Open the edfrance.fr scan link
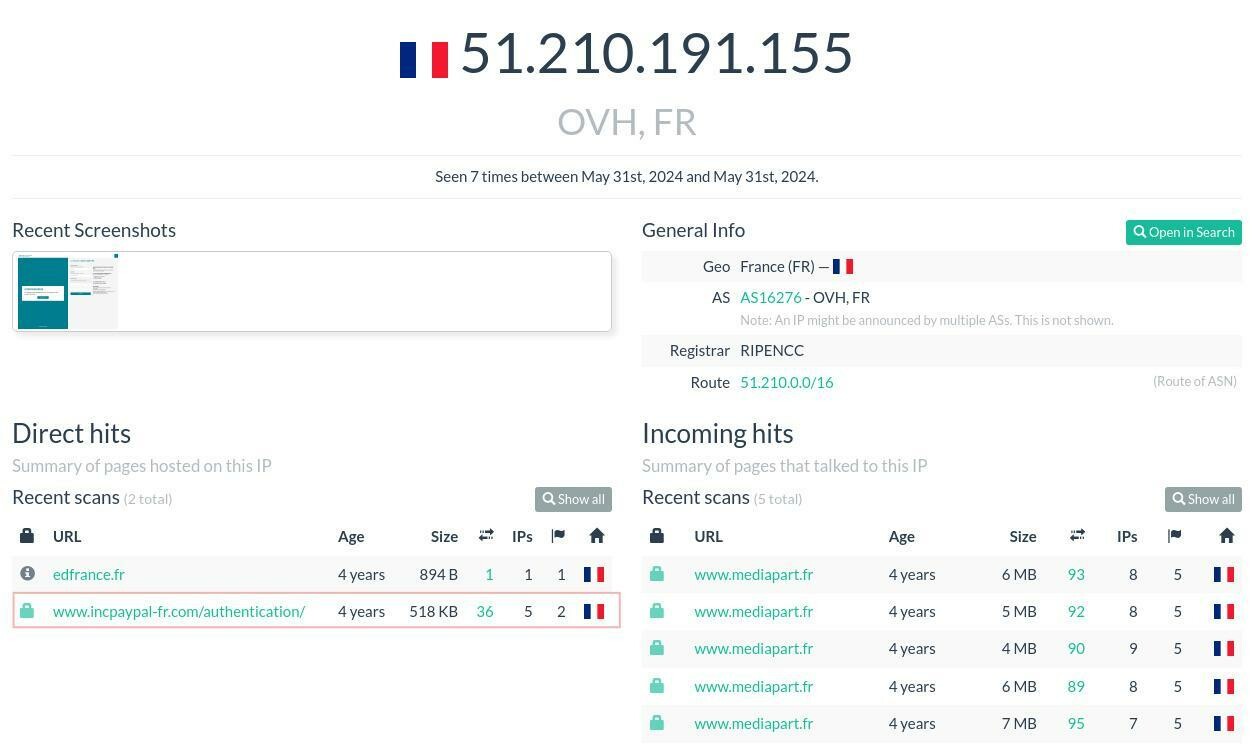Image resolution: width=1253 pixels, height=755 pixels. click(89, 574)
